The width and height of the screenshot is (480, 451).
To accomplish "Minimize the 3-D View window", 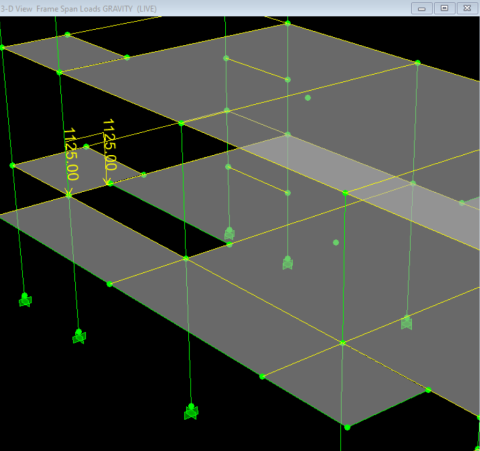I will tap(422, 8).
